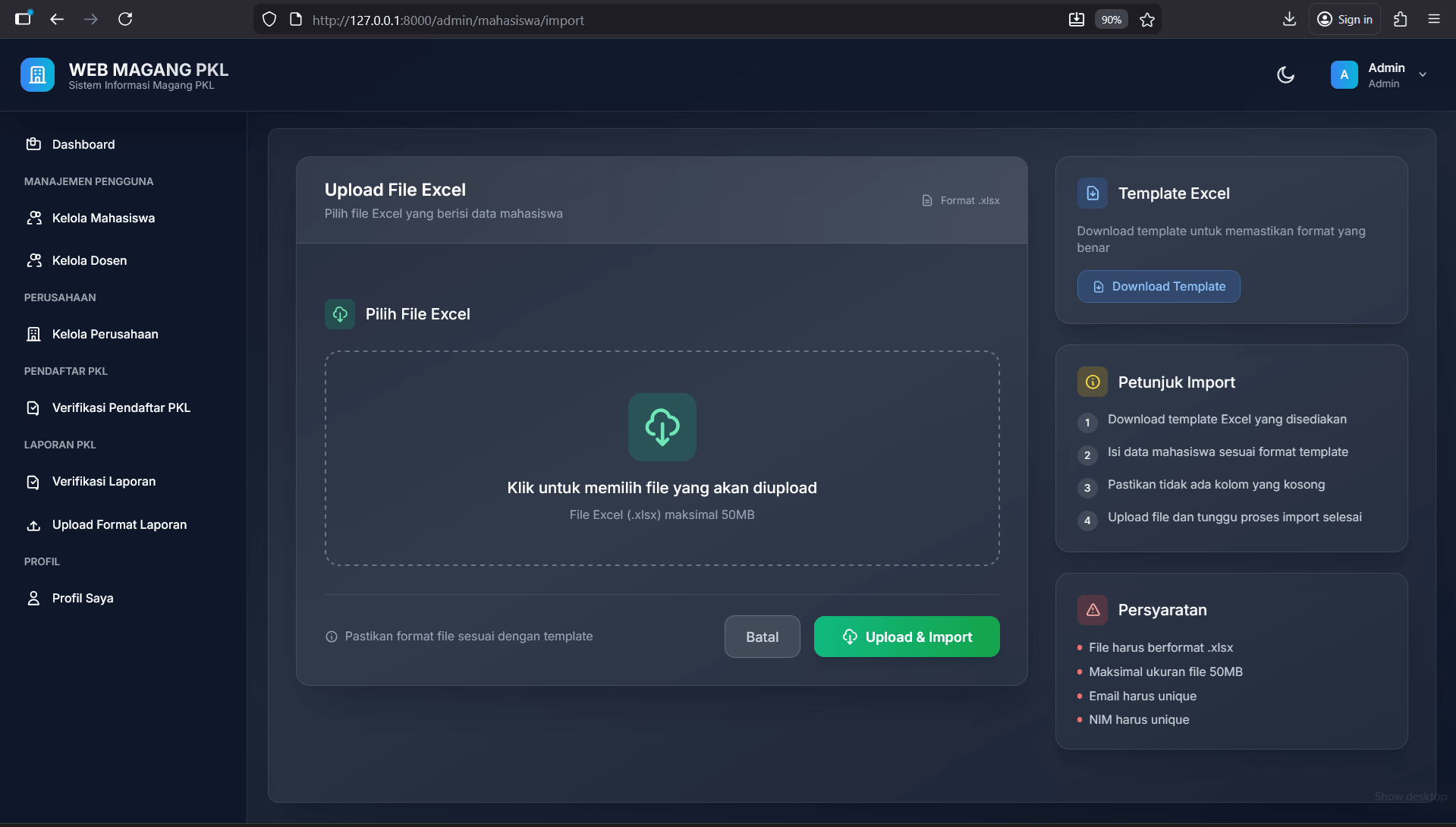Click the cloud icon beside Pilih File Excel
Viewport: 1456px width, 827px height.
click(x=340, y=314)
